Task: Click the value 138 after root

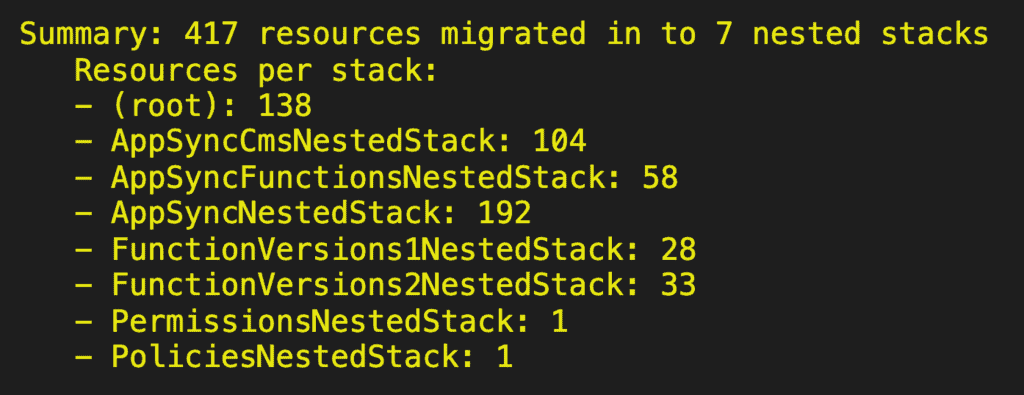Action: [285, 106]
